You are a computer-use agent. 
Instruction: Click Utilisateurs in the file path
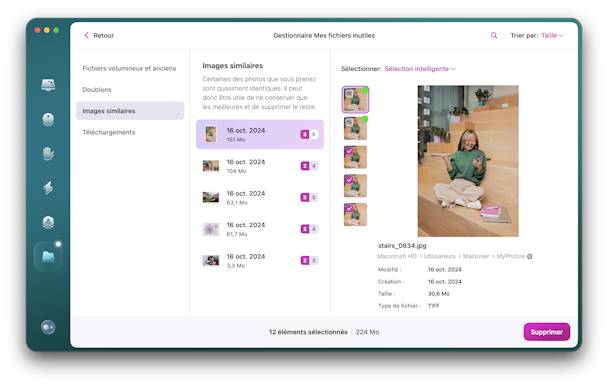pyautogui.click(x=439, y=256)
